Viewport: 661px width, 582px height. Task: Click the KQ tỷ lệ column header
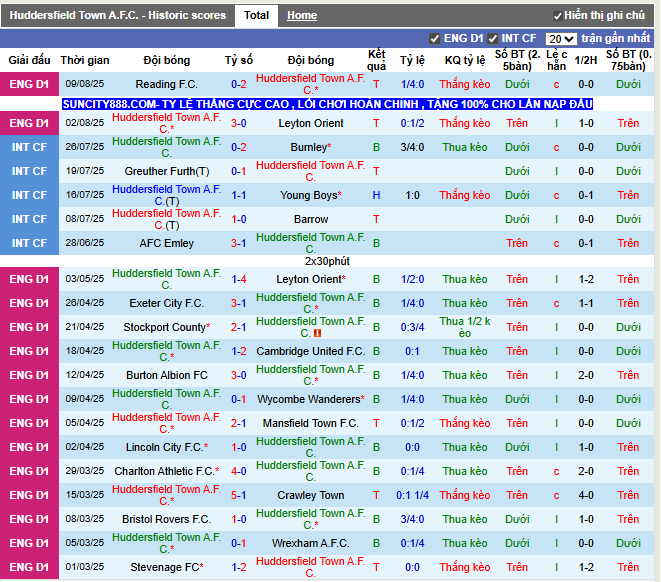[x=465, y=60]
